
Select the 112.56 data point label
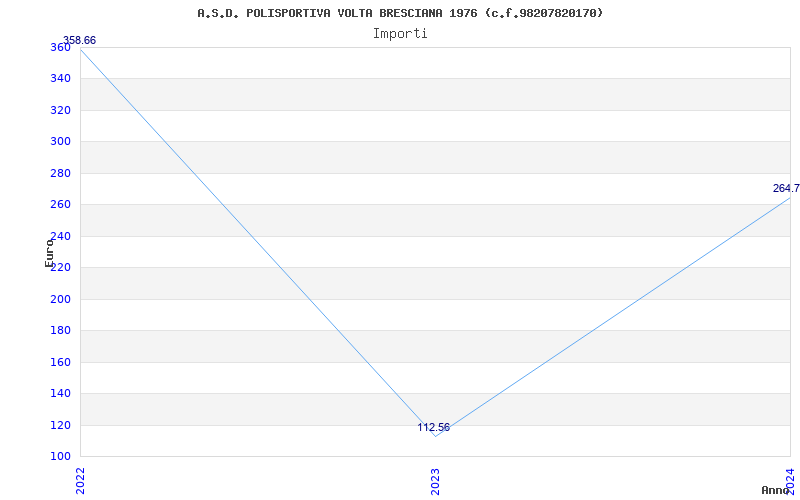[x=434, y=428]
